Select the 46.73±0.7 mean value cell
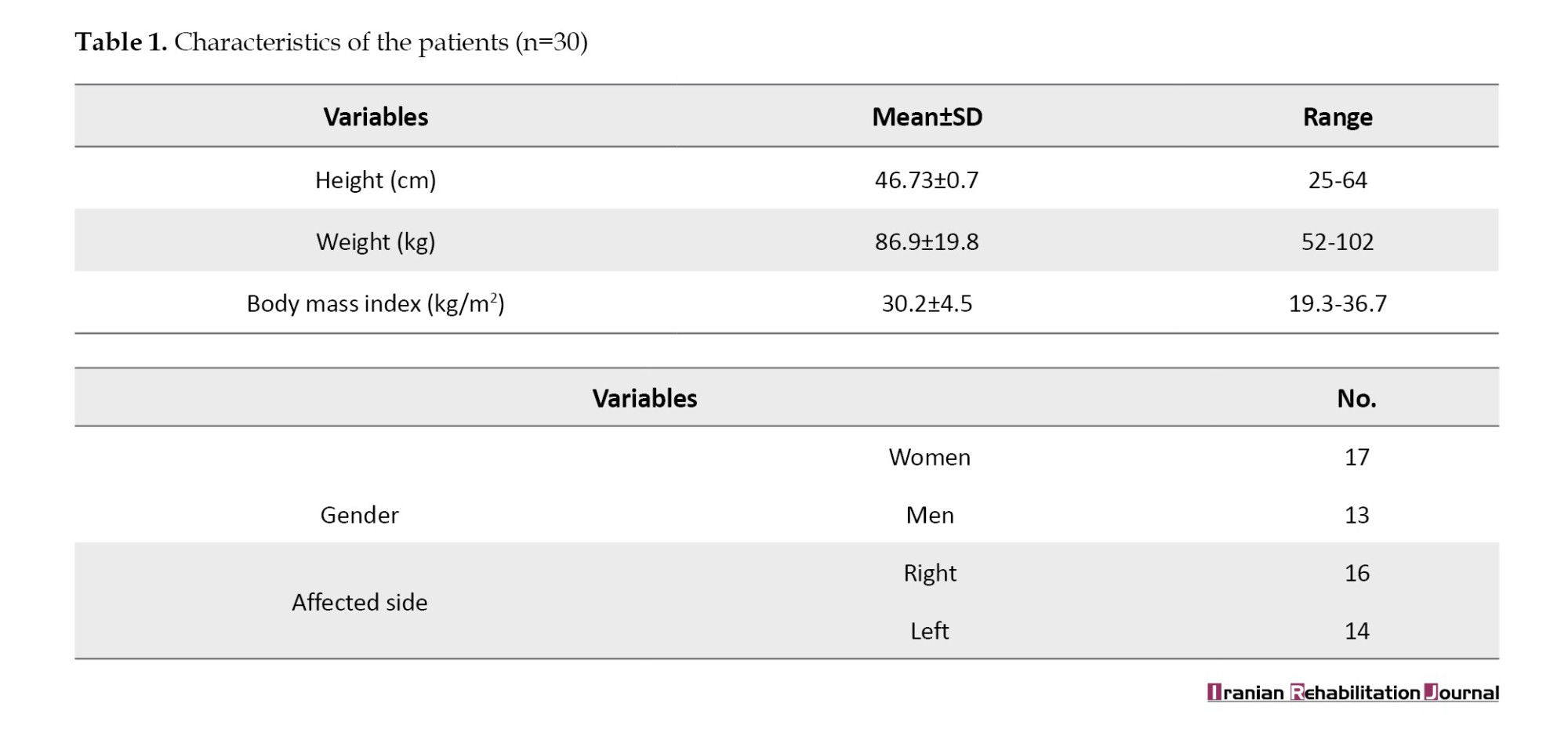Screen dimensions: 1568x743 point(927,180)
